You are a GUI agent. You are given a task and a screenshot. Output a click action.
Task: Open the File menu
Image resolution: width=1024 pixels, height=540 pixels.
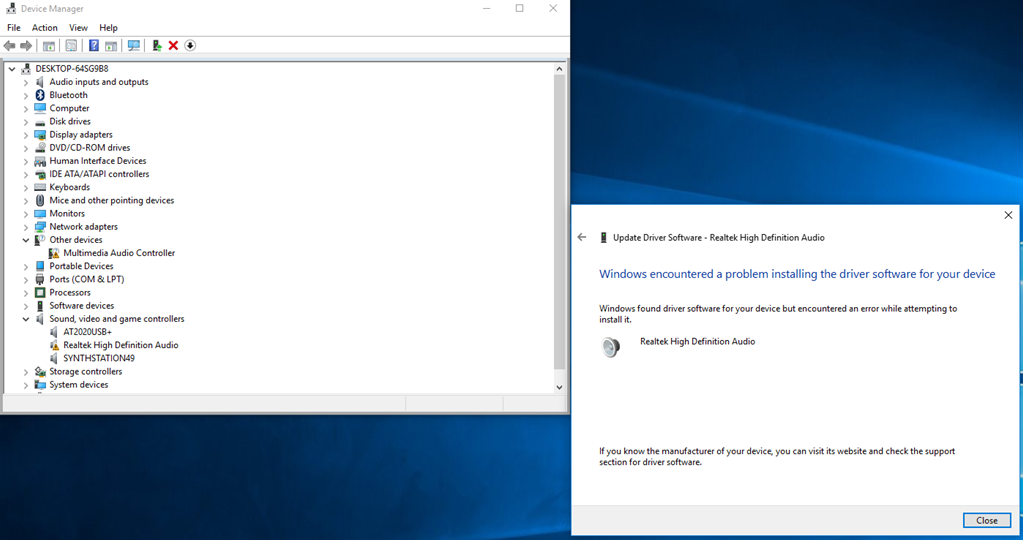coord(14,27)
